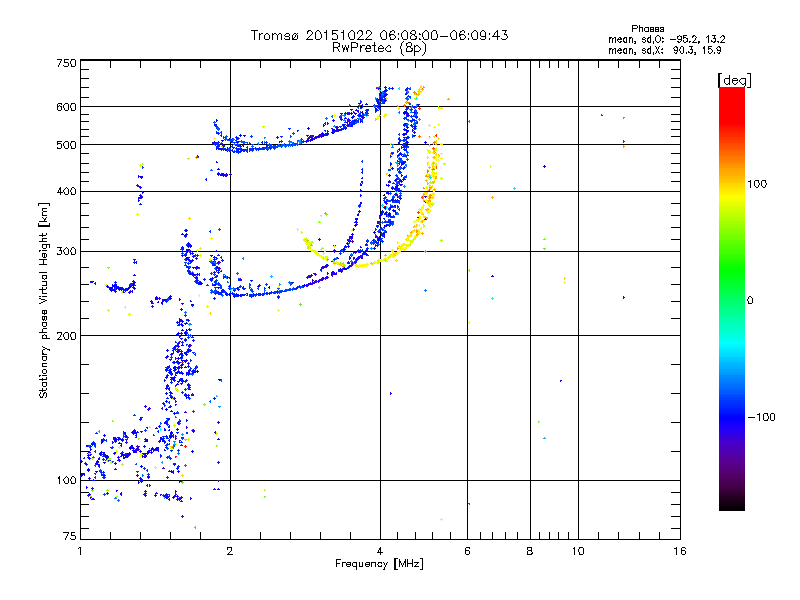Viewport: 800px width, 600px height.
Task: Click the '400' y-axis tick label
Action: 66,192
